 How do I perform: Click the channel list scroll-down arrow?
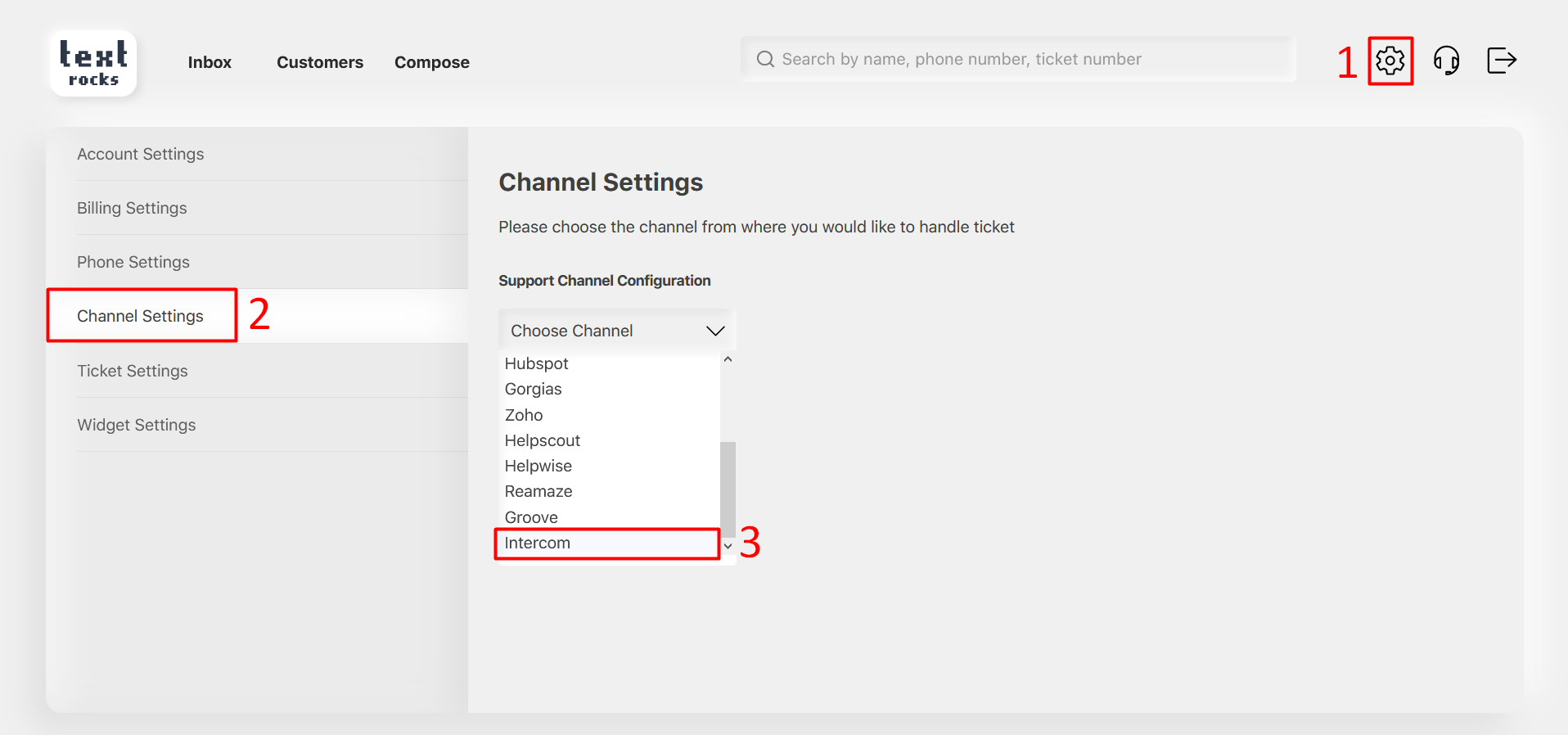[x=728, y=546]
